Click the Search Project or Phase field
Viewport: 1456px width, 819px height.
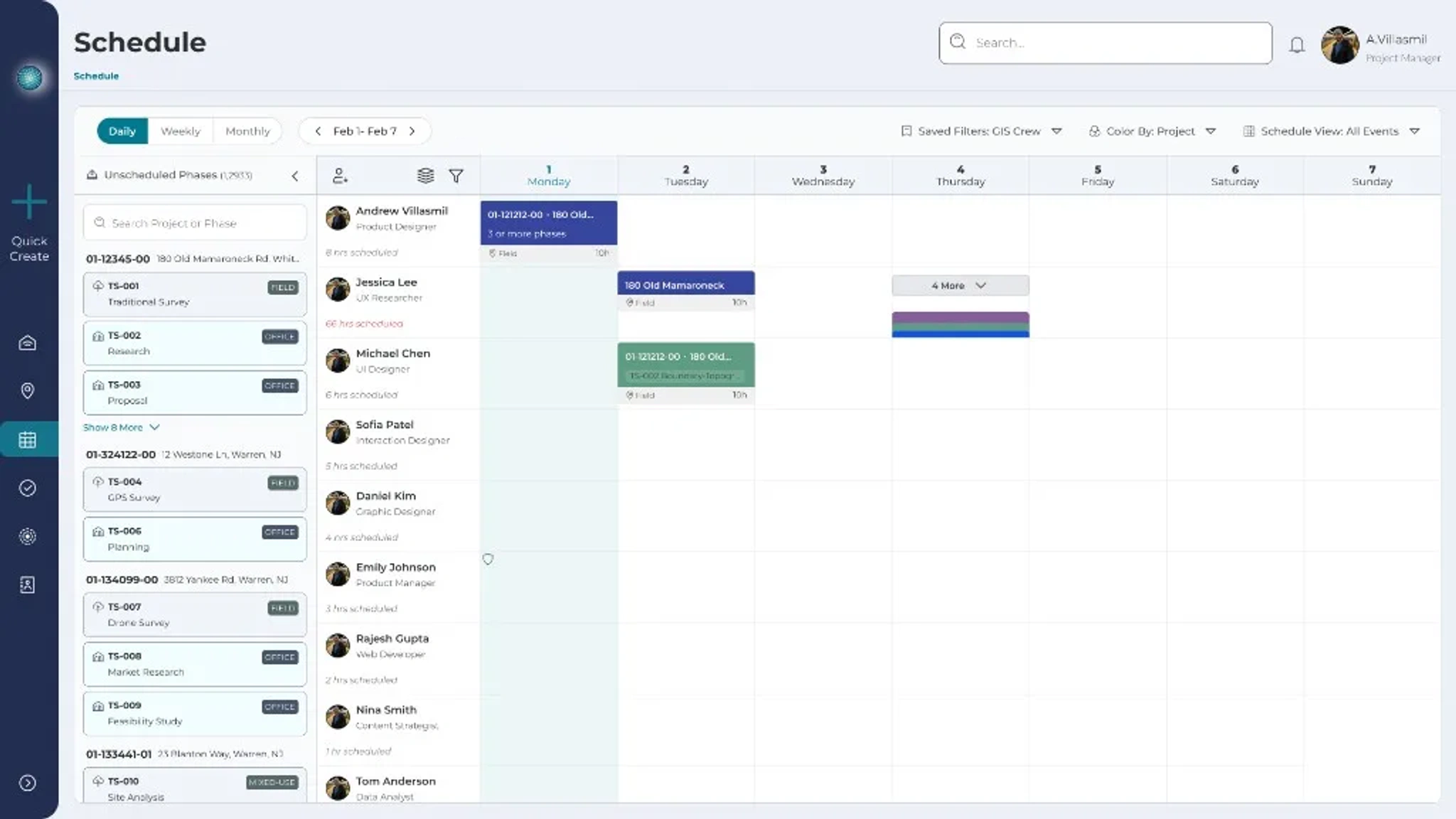[x=195, y=223]
